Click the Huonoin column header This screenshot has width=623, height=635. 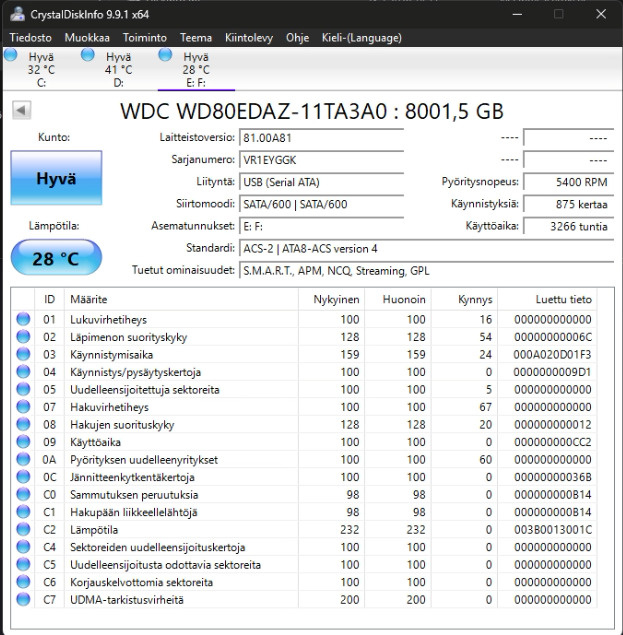click(398, 299)
